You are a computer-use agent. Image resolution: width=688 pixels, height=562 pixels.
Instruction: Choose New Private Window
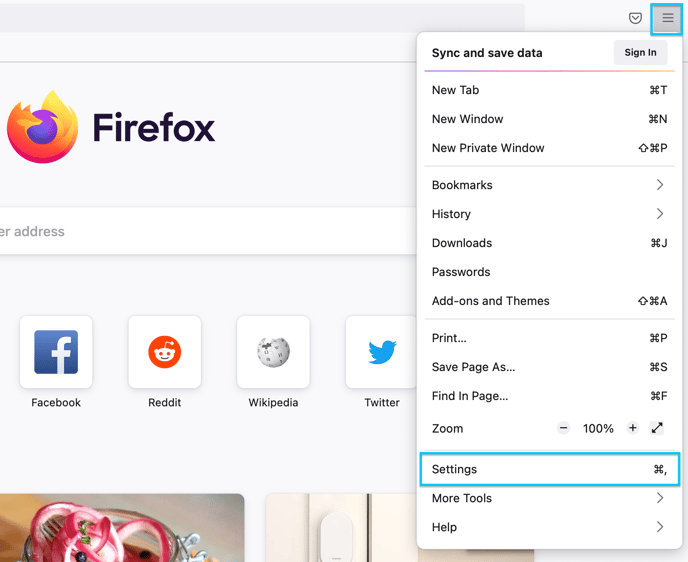tap(549, 148)
